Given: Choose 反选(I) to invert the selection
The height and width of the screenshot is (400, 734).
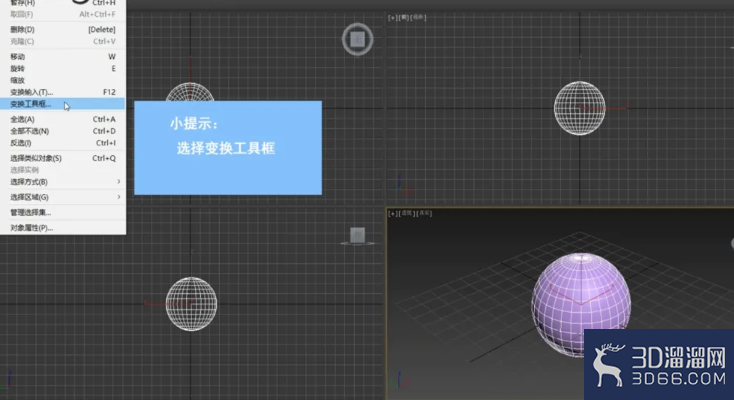Looking at the screenshot, I should point(63,143).
